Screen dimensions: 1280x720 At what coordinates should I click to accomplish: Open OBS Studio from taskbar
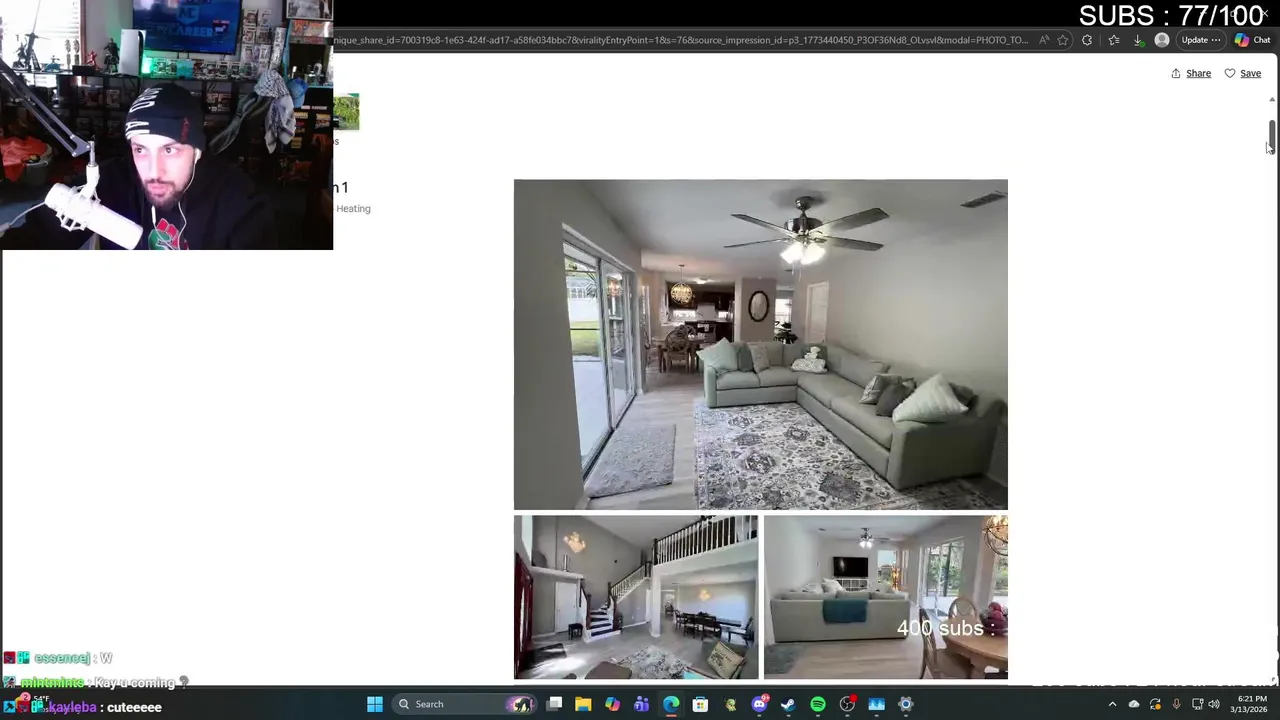click(x=847, y=704)
